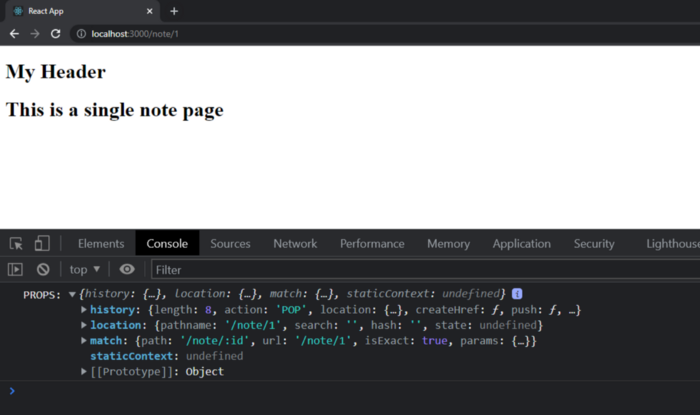This screenshot has height=415, width=700.
Task: Collapse the logged PROPS object
Action: (72, 295)
